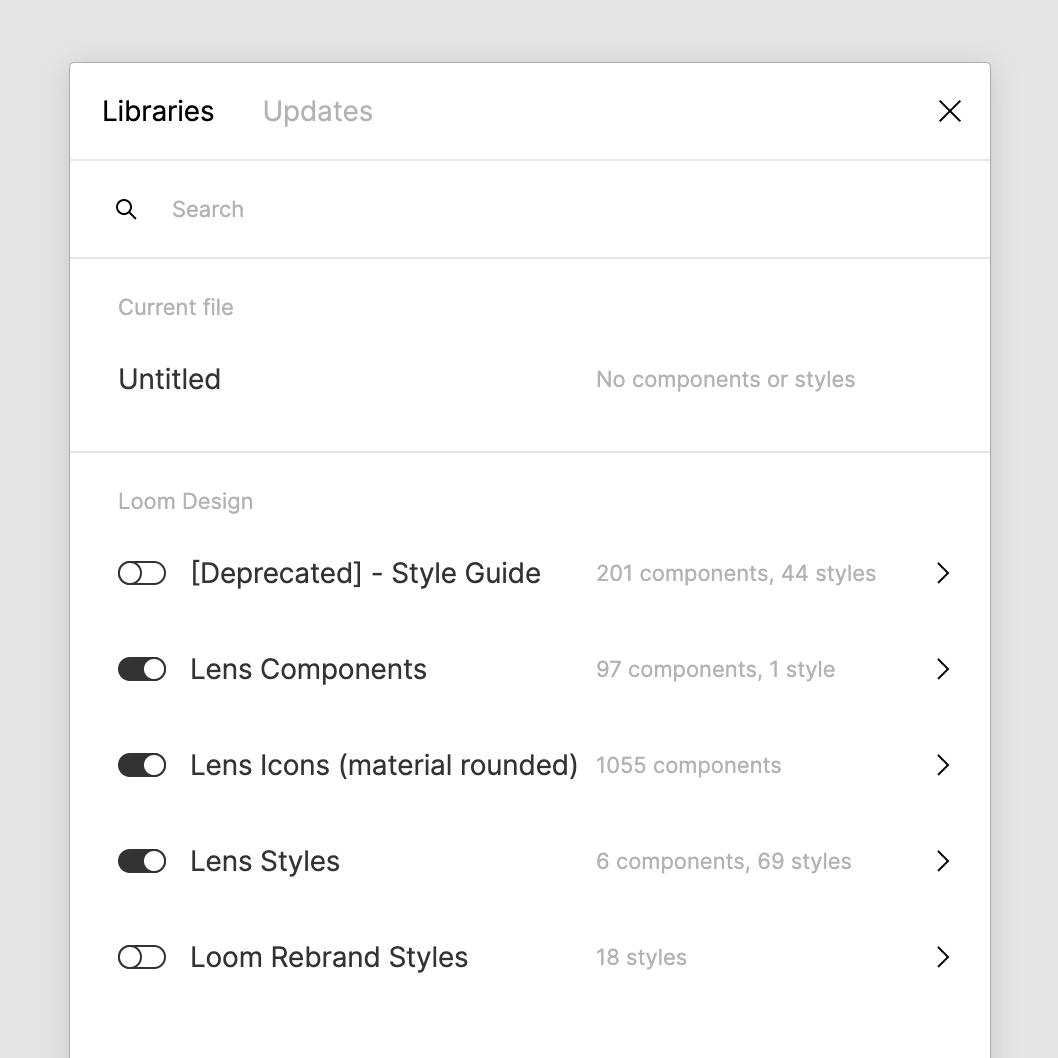Enable the Loom Rebrand Styles toggle

click(142, 957)
